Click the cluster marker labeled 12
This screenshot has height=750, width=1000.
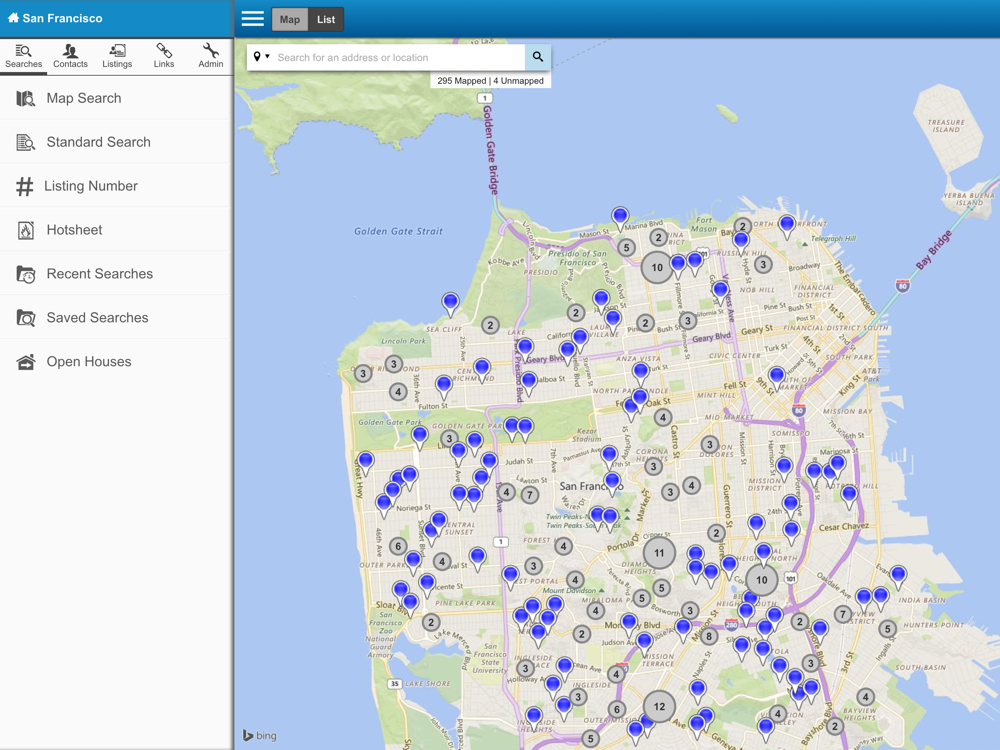pos(659,706)
